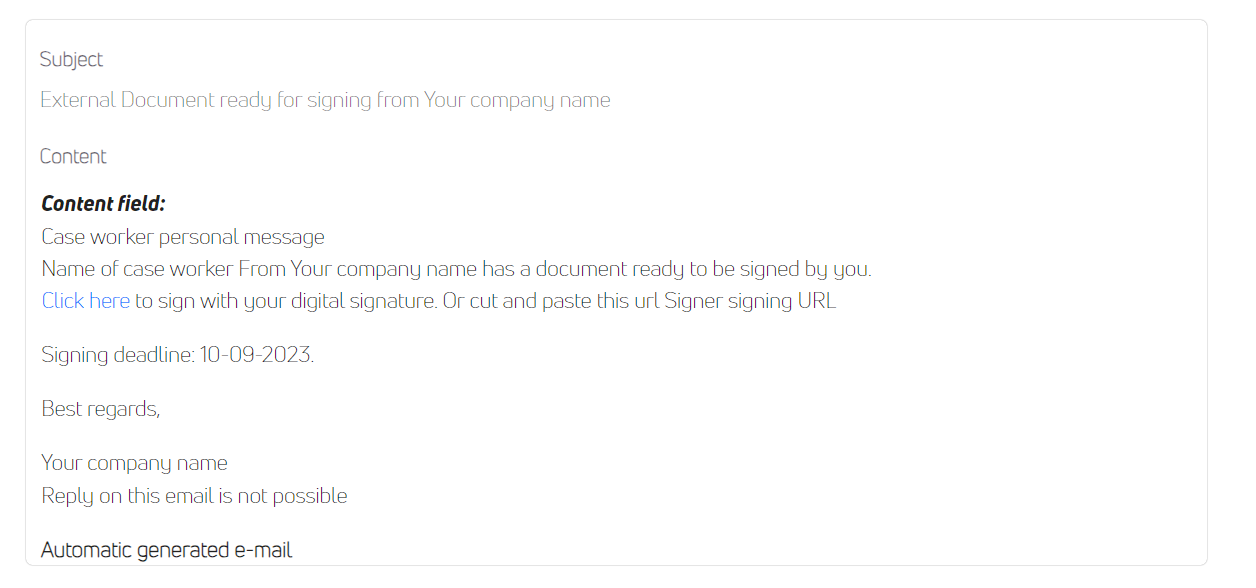This screenshot has height=588, width=1256.
Task: Click the "Or cut and paste this url" text
Action: click(551, 301)
